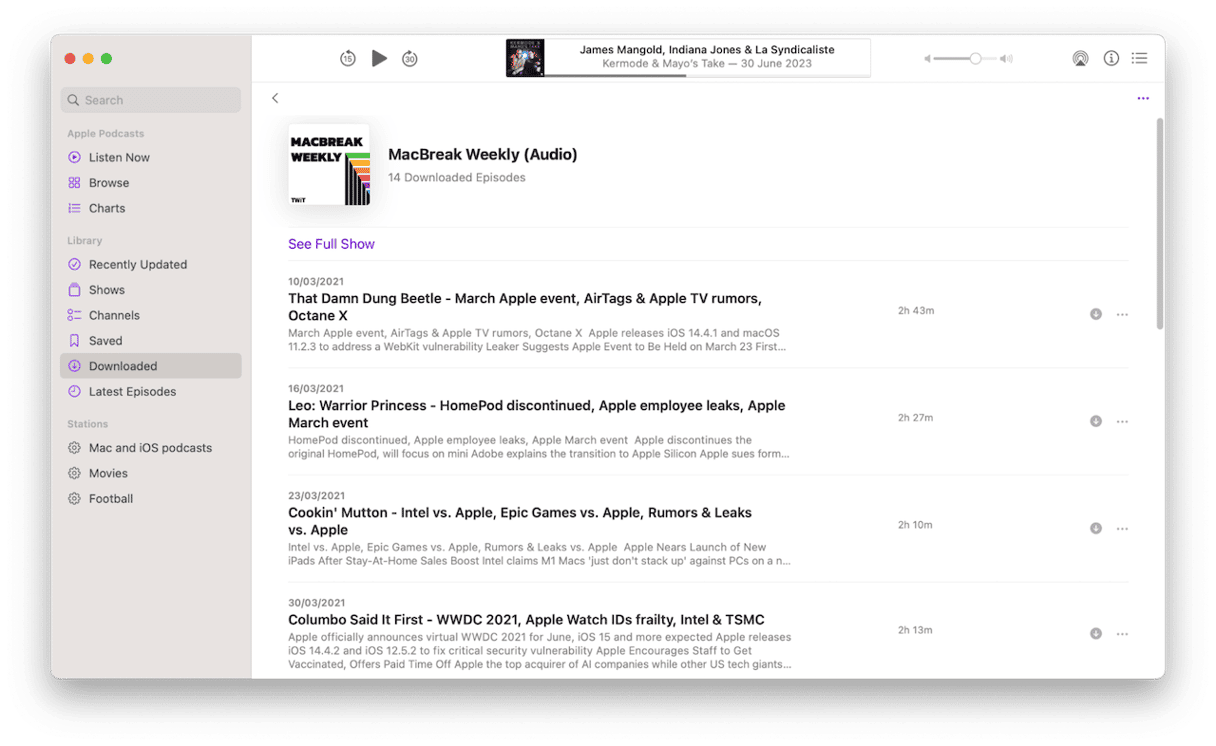Click download icon for Columbo episode

click(x=1096, y=633)
